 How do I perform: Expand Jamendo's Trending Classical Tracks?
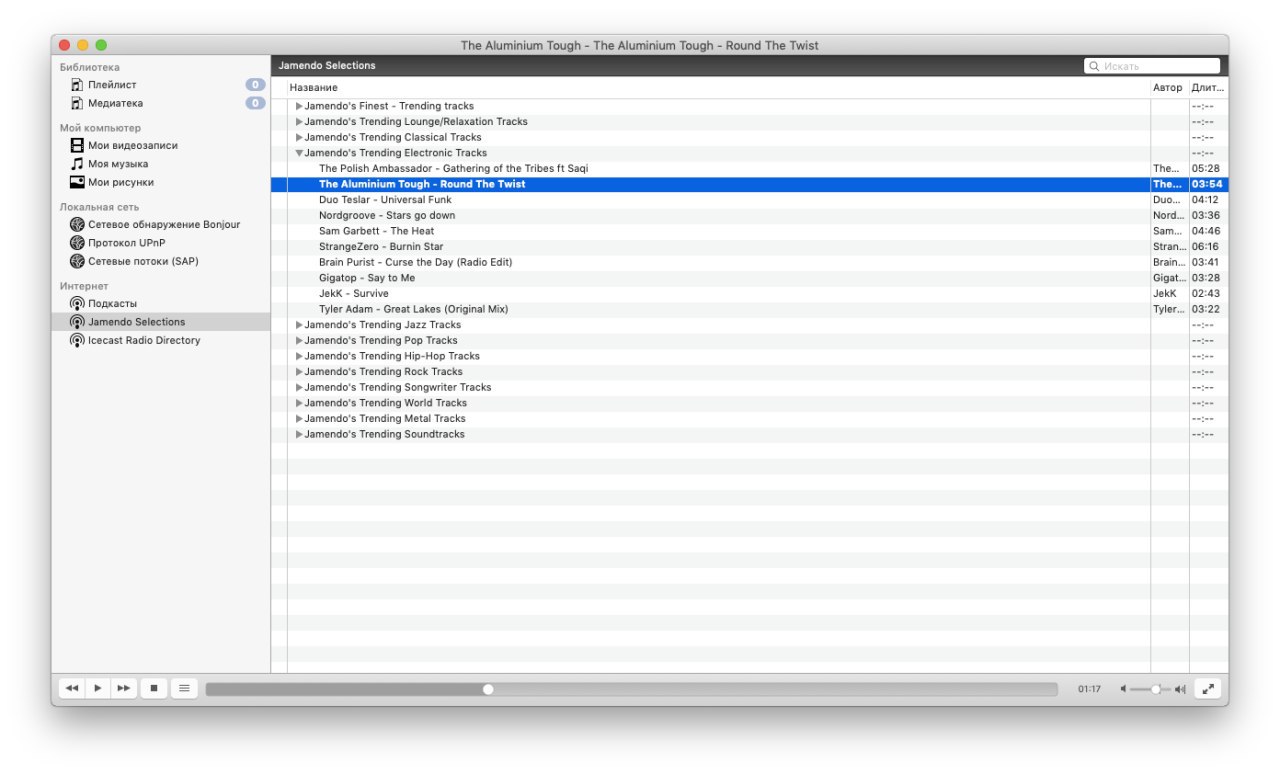(x=299, y=137)
